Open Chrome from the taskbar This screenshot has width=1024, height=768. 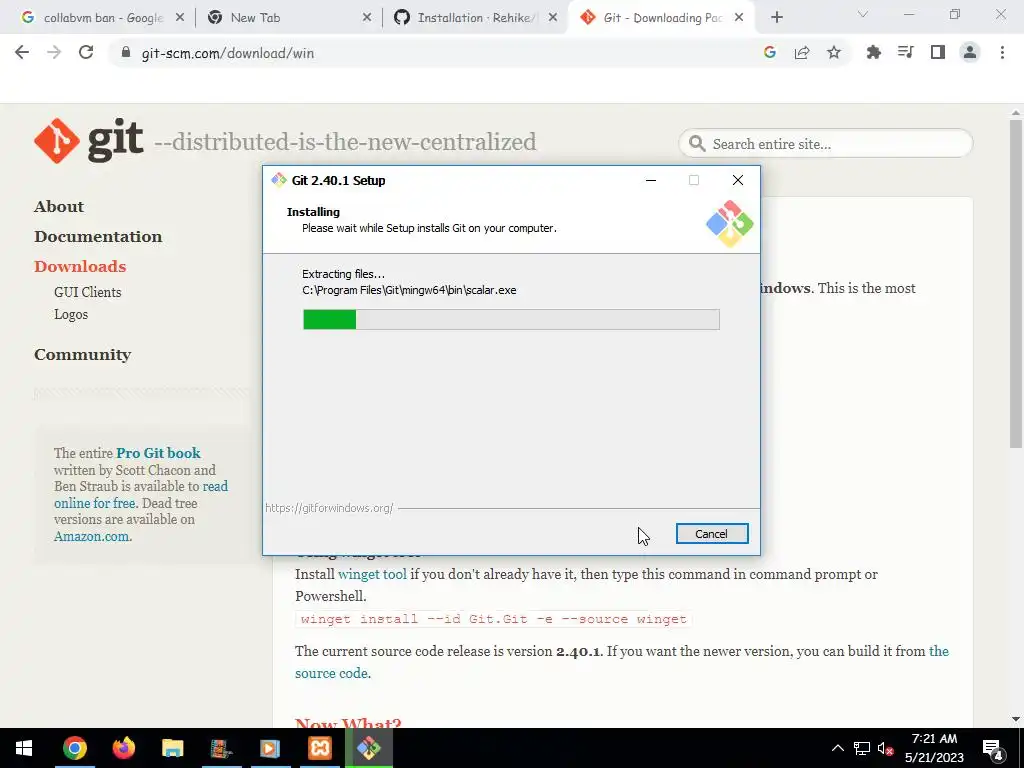point(74,748)
